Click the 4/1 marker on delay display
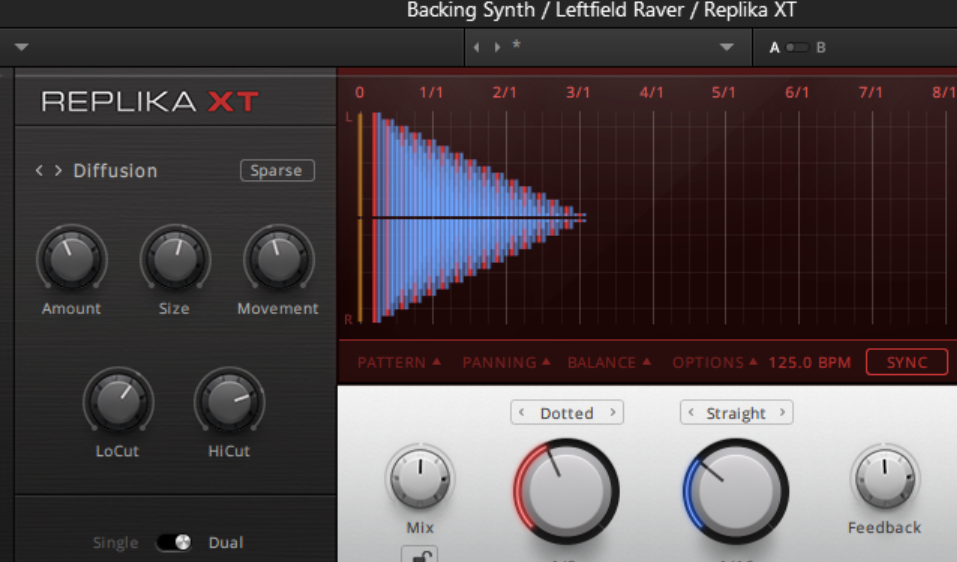The height and width of the screenshot is (562, 957). click(x=651, y=92)
